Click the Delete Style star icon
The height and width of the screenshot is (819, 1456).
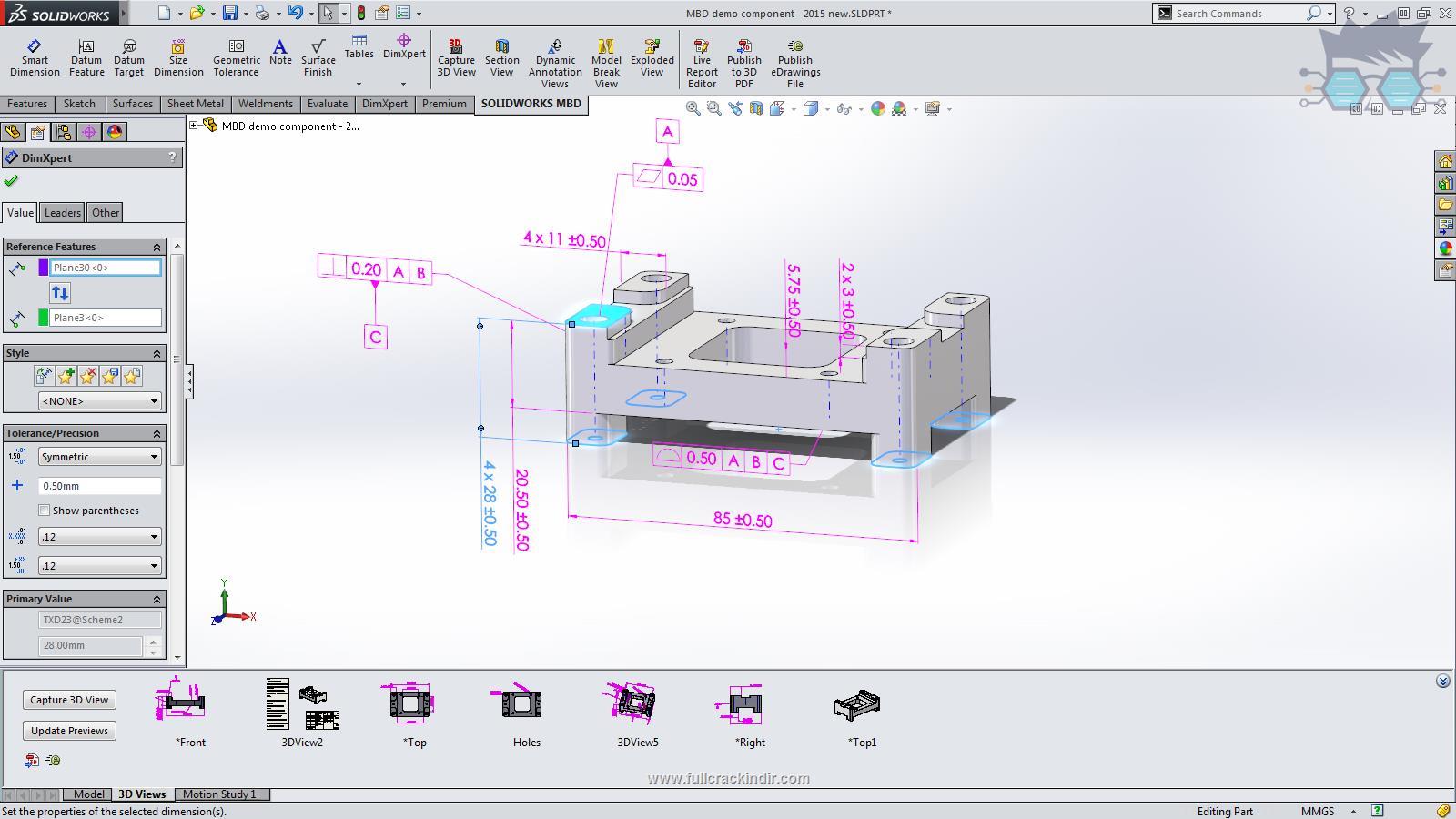click(x=87, y=376)
